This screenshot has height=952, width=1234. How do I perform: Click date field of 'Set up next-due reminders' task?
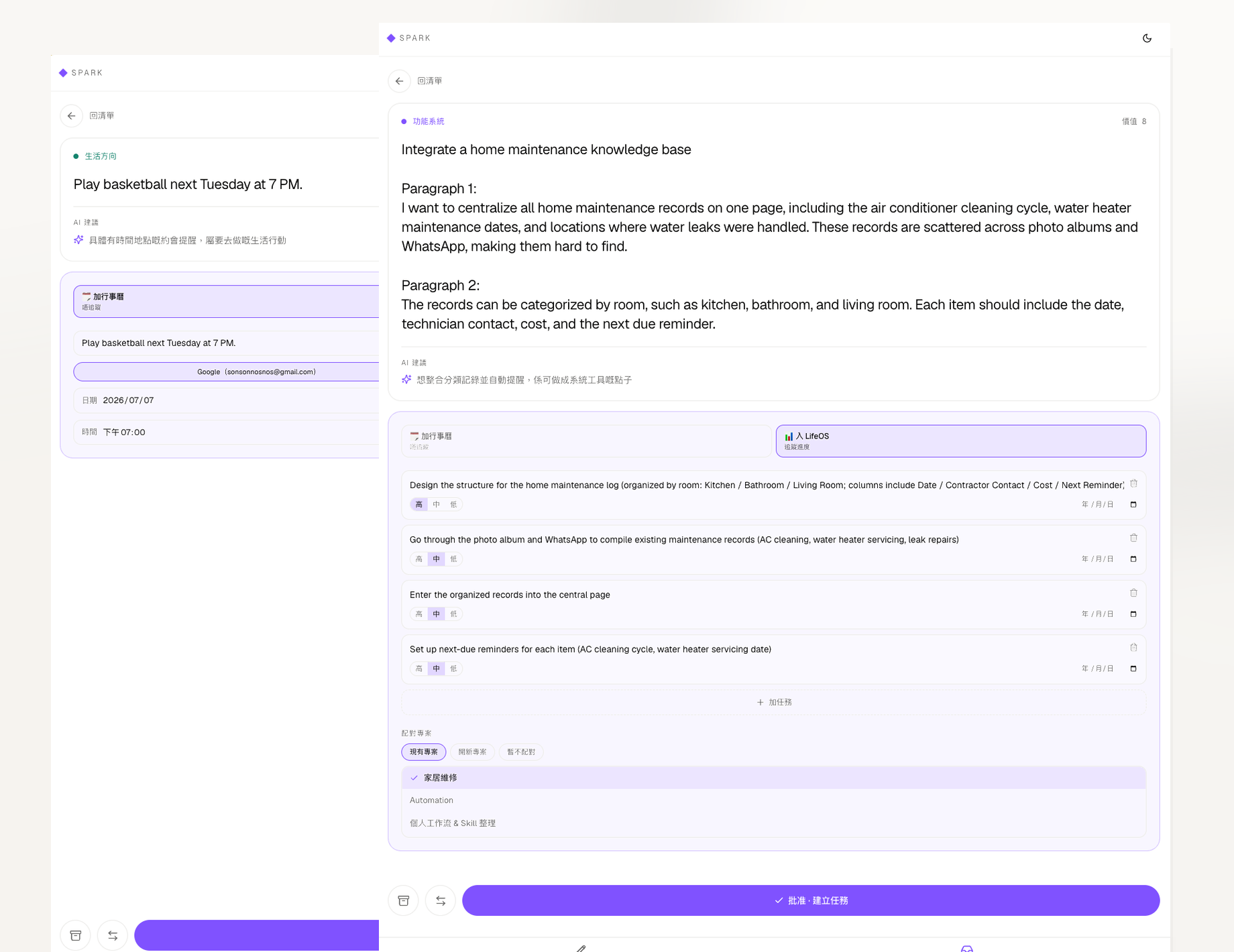[x=1109, y=669]
